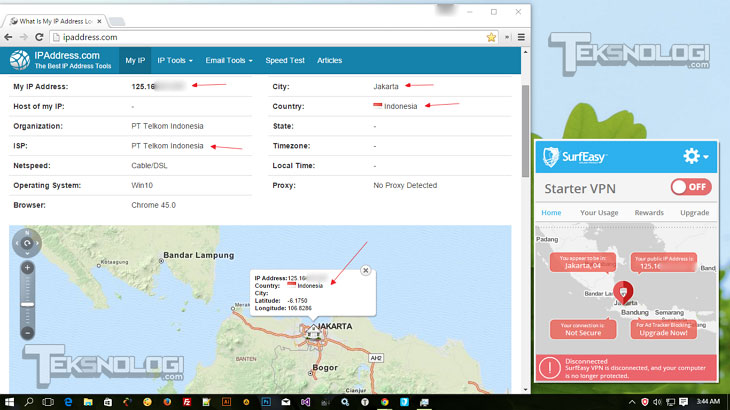The width and height of the screenshot is (730, 410).
Task: Click the public IP address badge in SurfEasy
Action: tap(663, 262)
